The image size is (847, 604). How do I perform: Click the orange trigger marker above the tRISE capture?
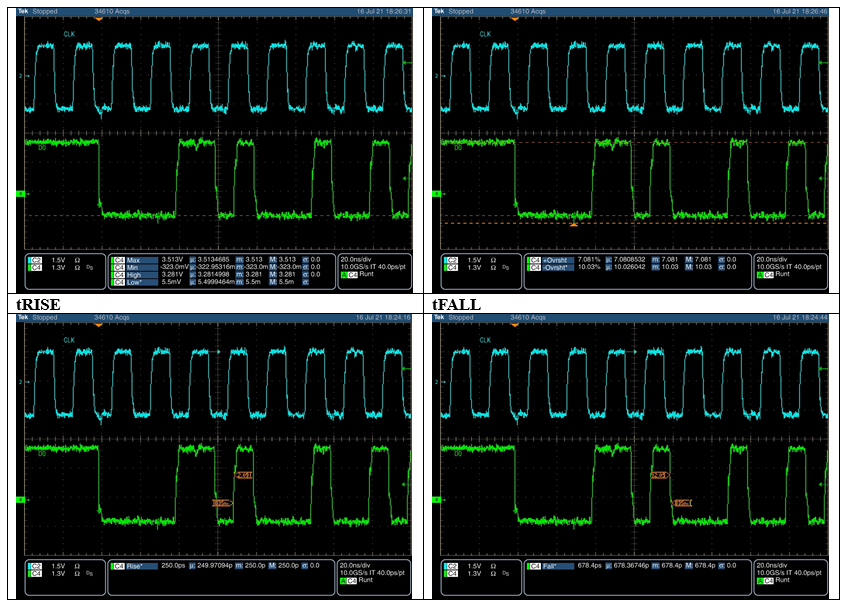(x=98, y=325)
